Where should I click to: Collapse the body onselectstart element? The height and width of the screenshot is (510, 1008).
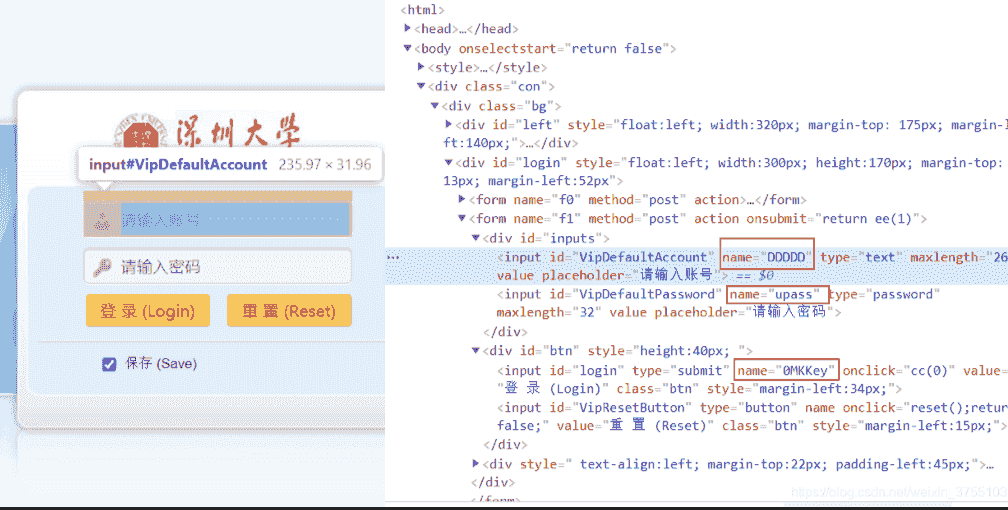point(408,48)
